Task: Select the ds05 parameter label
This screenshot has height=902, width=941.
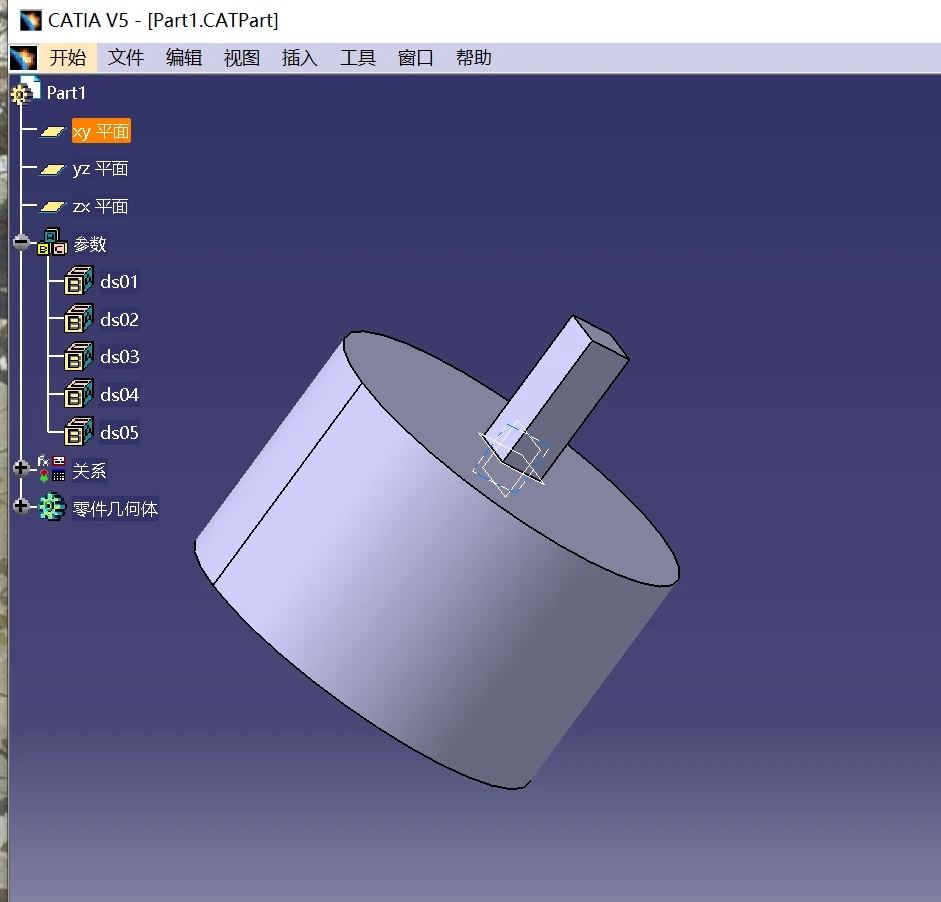Action: tap(119, 433)
